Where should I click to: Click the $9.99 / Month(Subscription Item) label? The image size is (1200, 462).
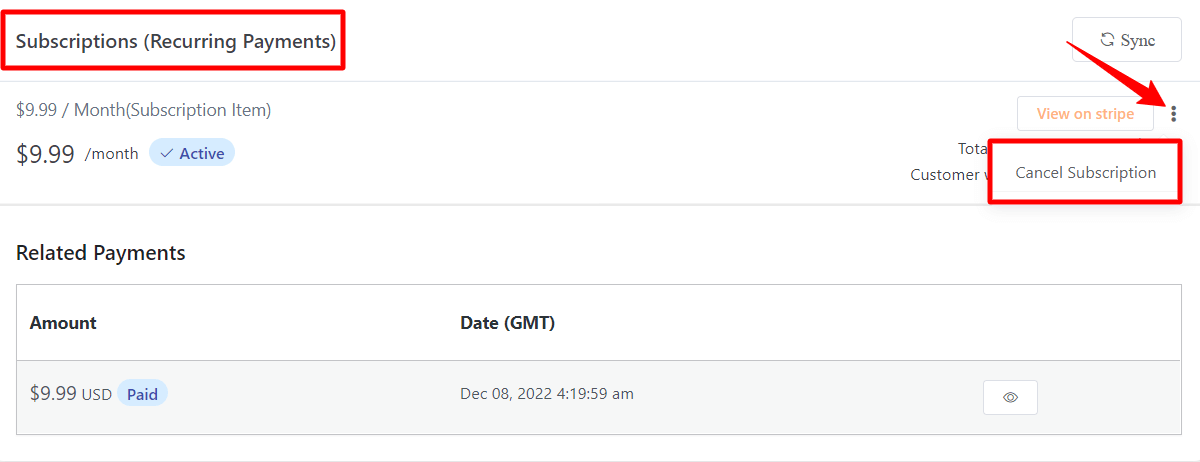(x=143, y=110)
